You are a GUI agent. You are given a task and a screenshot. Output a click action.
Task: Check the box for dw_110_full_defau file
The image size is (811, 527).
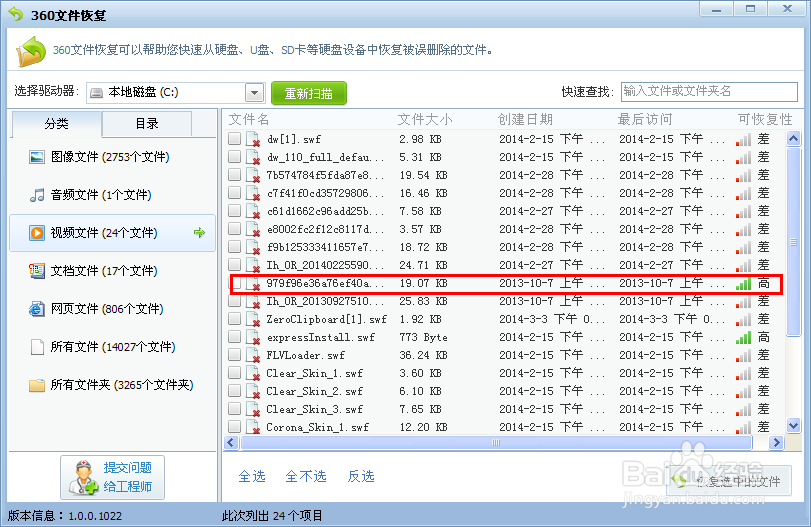pos(234,157)
